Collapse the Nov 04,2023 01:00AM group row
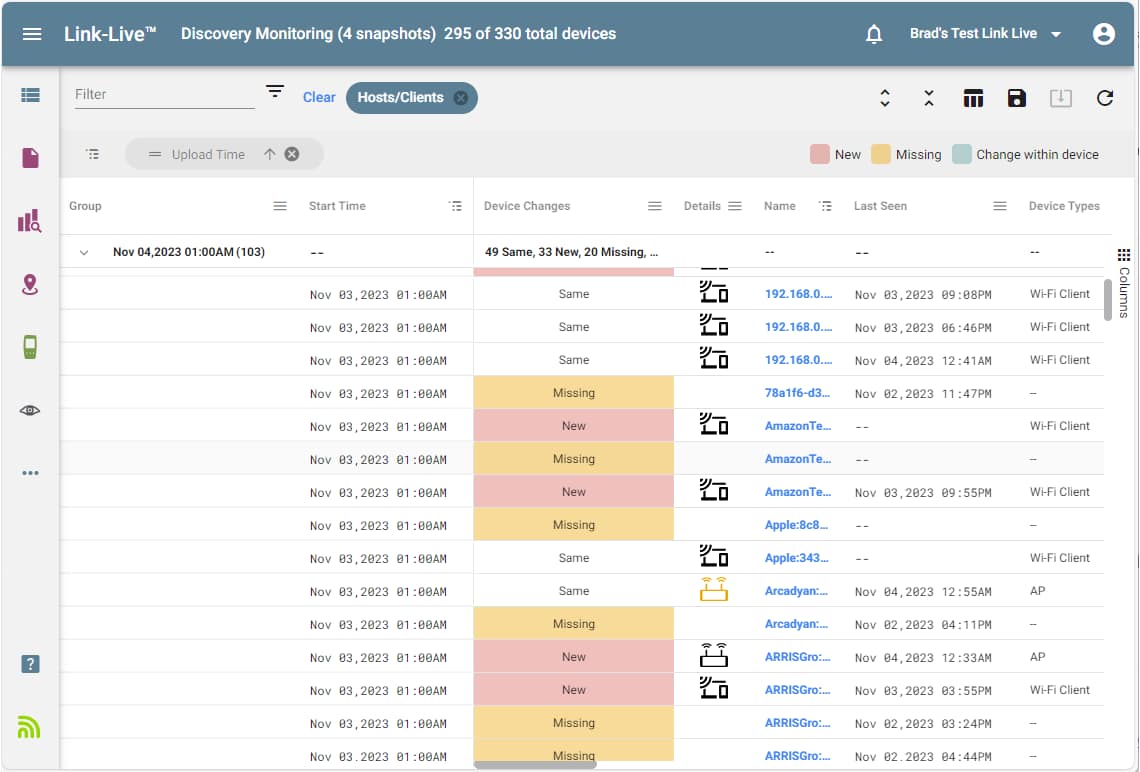The height and width of the screenshot is (772, 1140). [84, 253]
